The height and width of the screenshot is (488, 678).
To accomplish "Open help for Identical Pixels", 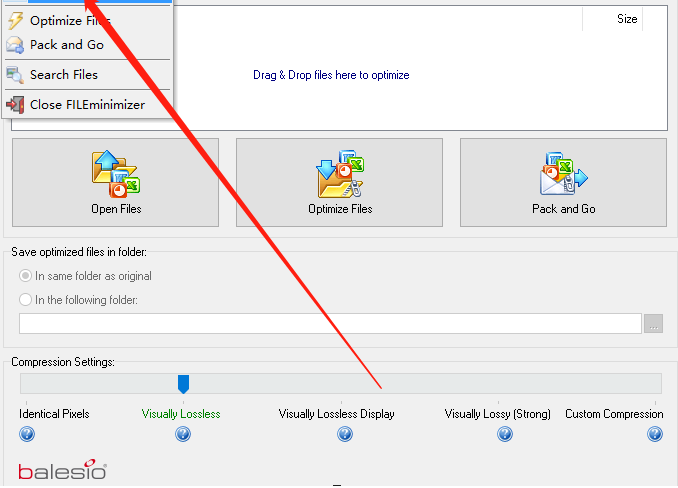I will (x=27, y=434).
